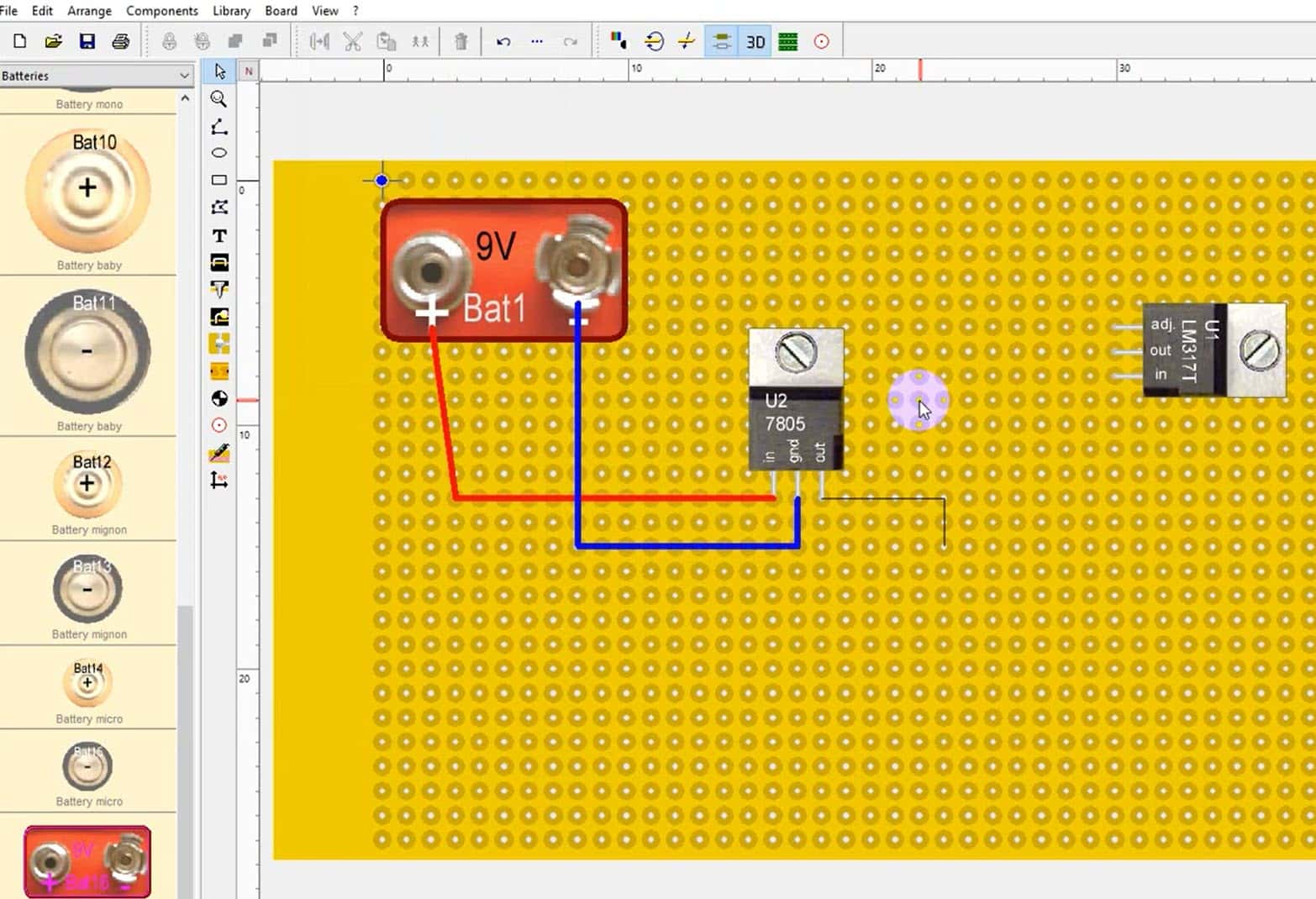The height and width of the screenshot is (899, 1316).
Task: Click the undo arrow
Action: point(503,41)
